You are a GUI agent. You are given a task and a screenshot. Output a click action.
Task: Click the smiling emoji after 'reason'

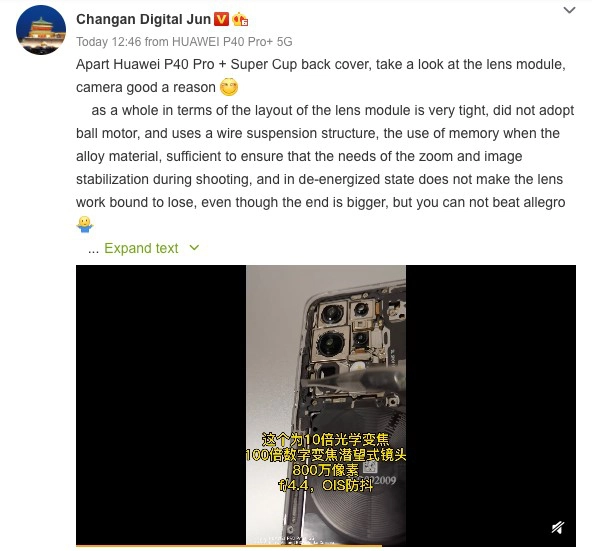tap(229, 87)
